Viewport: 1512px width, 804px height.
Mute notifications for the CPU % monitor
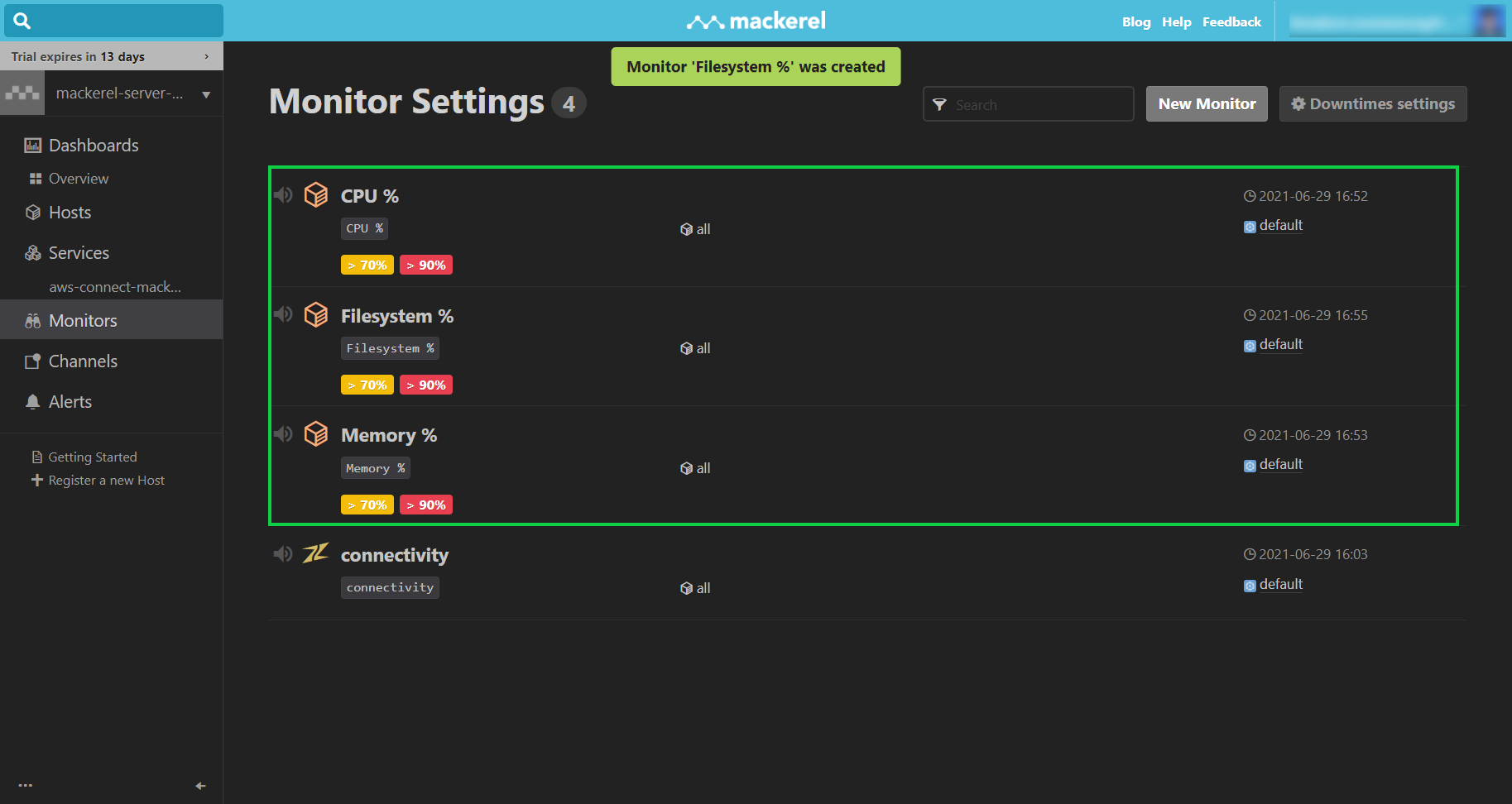click(x=283, y=194)
